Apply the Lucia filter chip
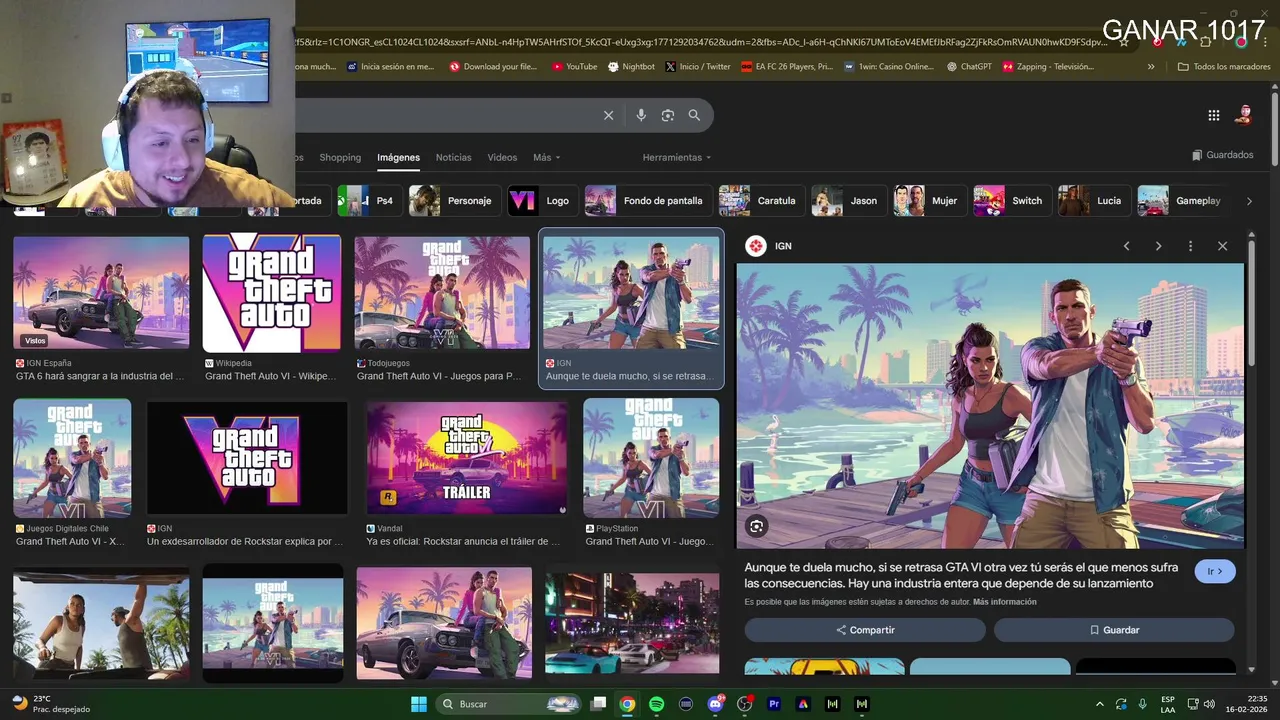The width and height of the screenshot is (1280, 720). point(1093,200)
